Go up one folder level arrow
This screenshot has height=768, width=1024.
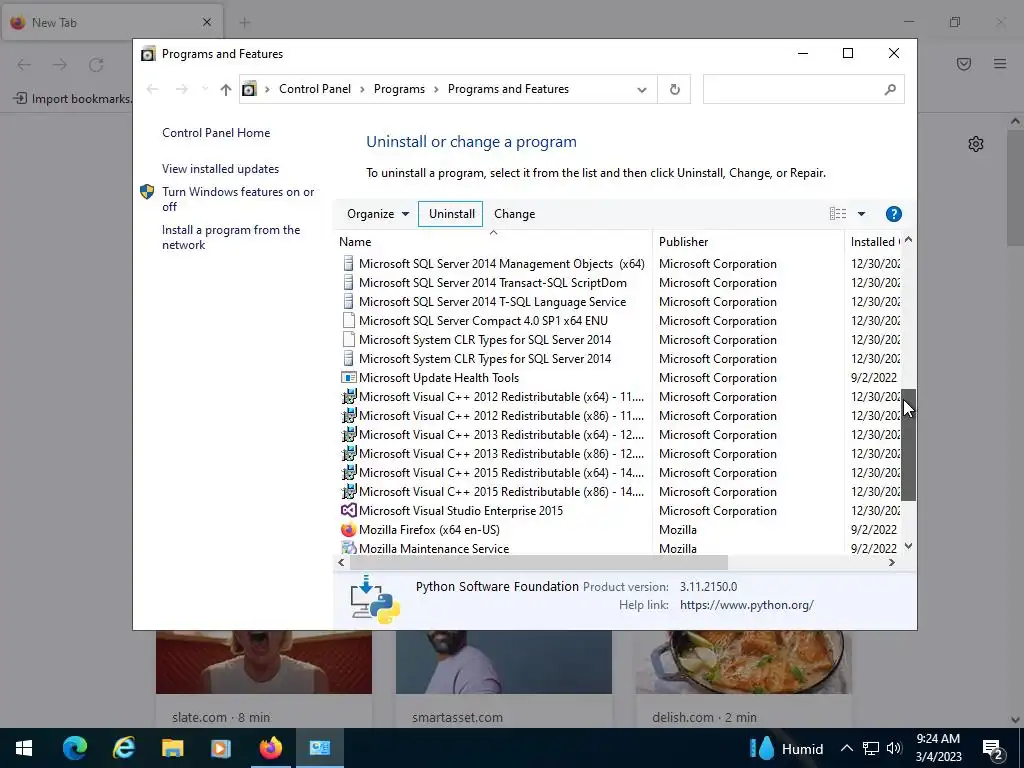225,89
